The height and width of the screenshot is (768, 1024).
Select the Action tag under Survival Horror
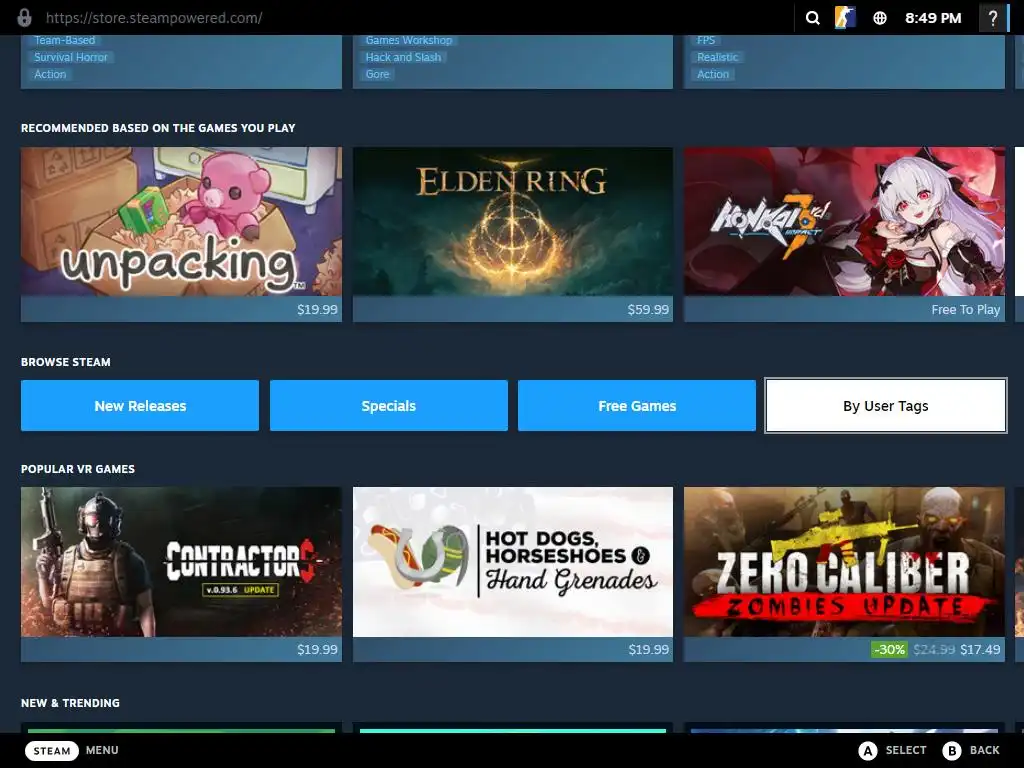point(50,74)
